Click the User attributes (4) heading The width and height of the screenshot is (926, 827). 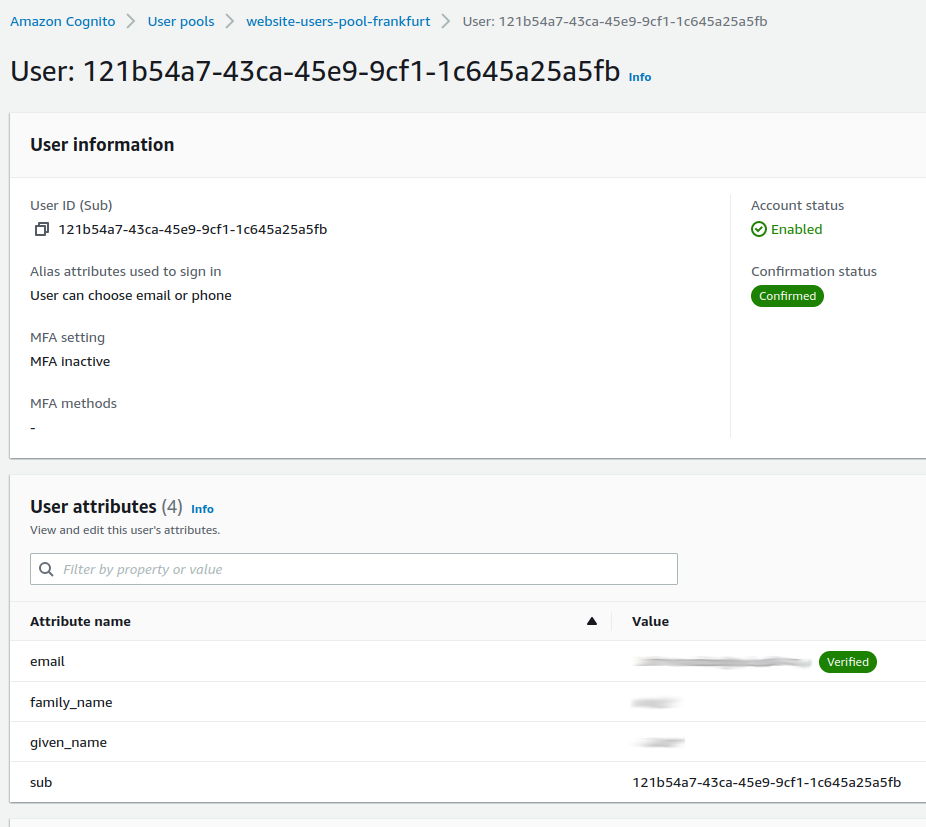pos(106,507)
